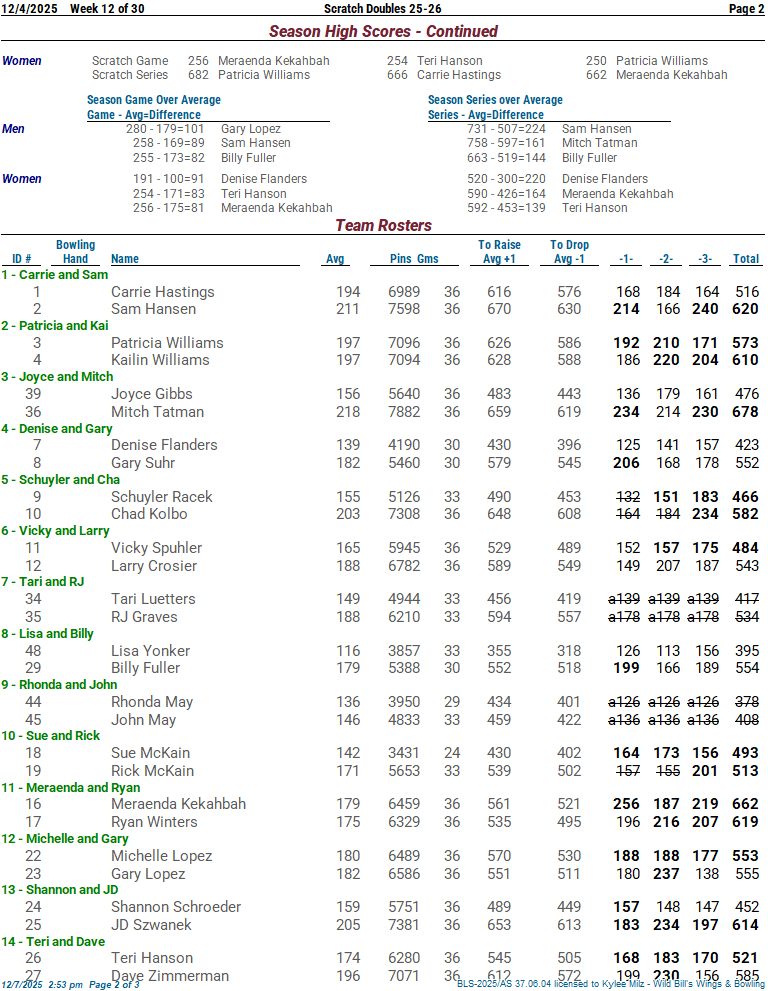The width and height of the screenshot is (768, 991).
Task: Click the 'Page 2' header label
Action: [x=747, y=8]
